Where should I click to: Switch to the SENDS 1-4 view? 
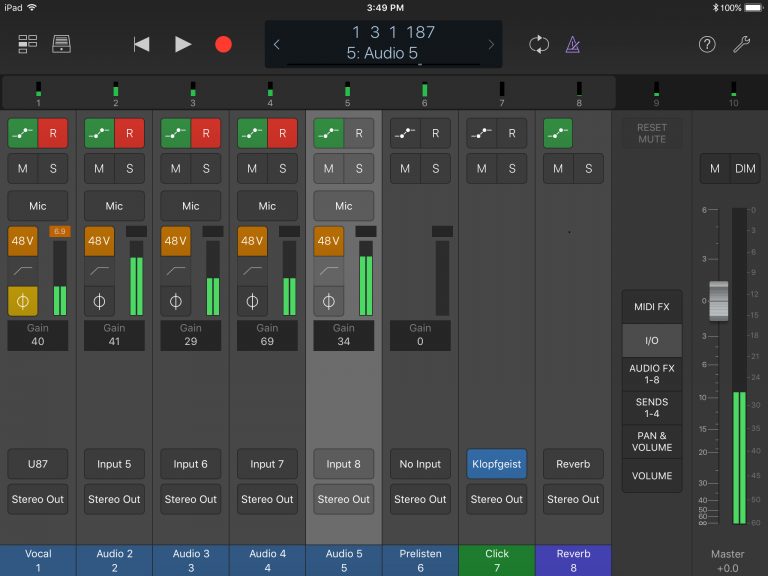pyautogui.click(x=651, y=408)
